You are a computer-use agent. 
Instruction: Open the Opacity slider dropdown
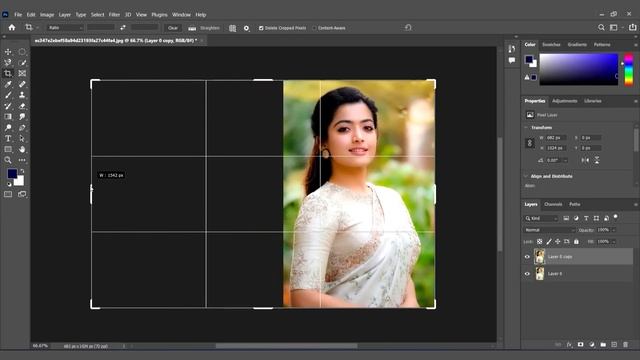pyautogui.click(x=613, y=230)
